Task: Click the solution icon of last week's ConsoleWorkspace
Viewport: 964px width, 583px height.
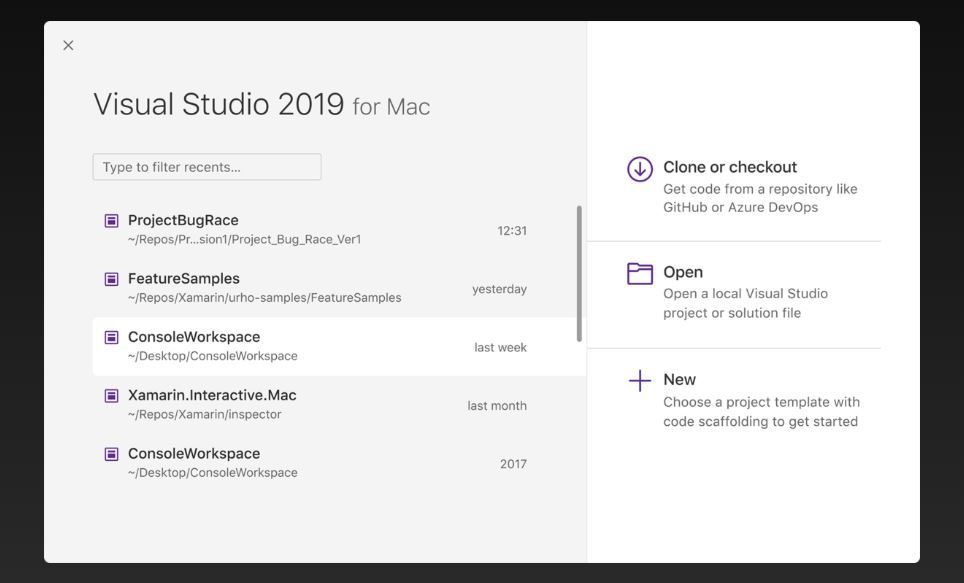Action: [112, 338]
